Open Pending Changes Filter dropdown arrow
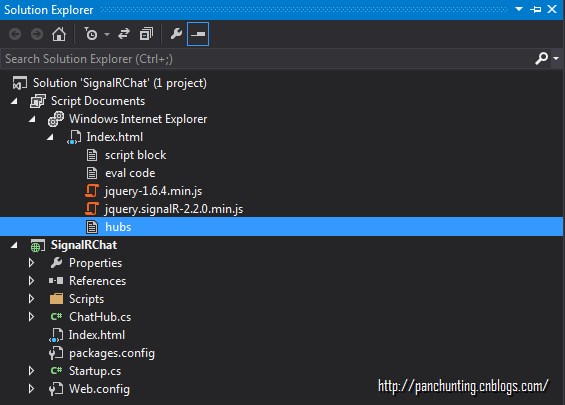This screenshot has width=565, height=405. 107,35
